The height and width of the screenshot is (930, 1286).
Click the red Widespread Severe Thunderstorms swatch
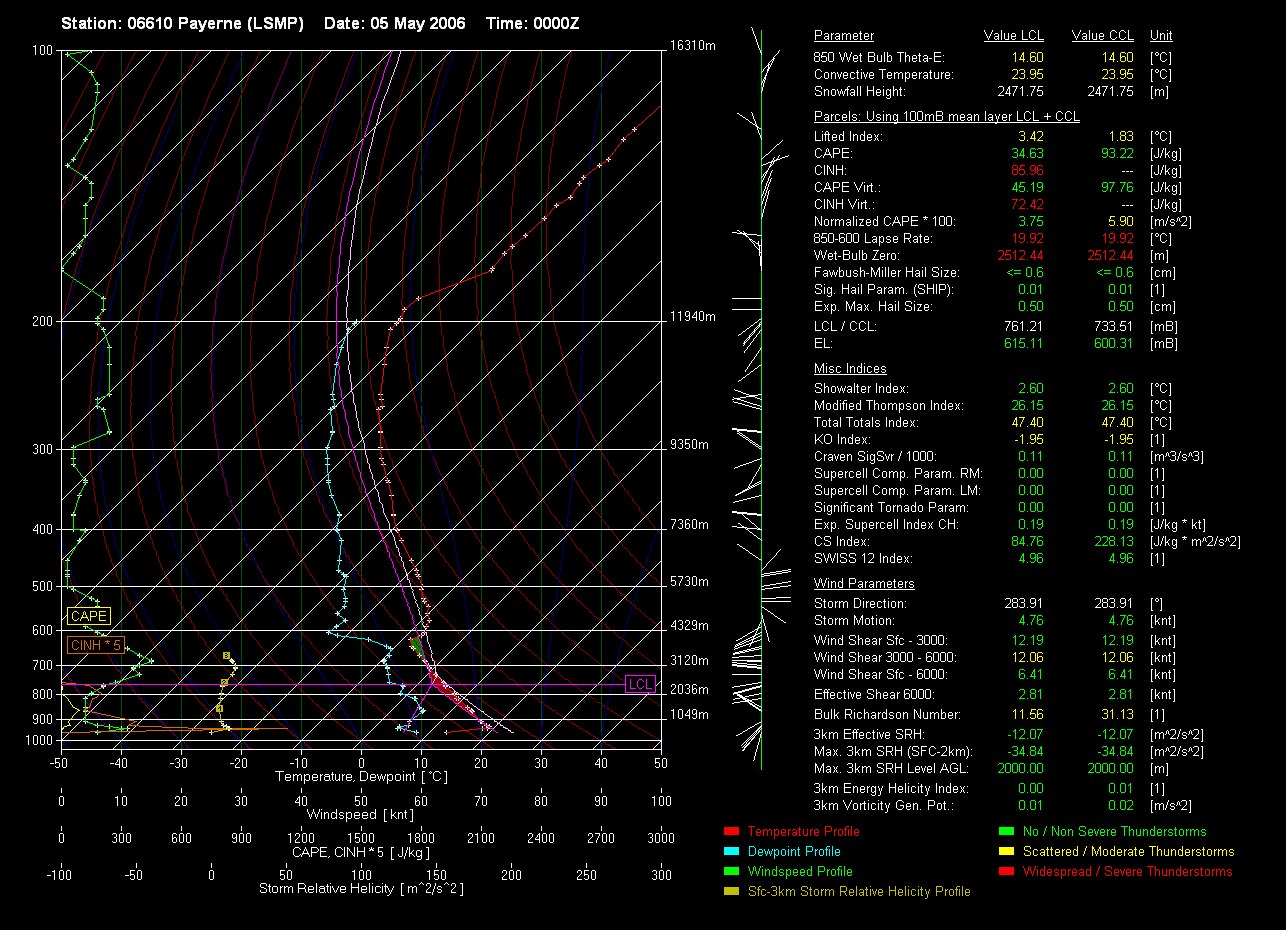pyautogui.click(x=1006, y=871)
